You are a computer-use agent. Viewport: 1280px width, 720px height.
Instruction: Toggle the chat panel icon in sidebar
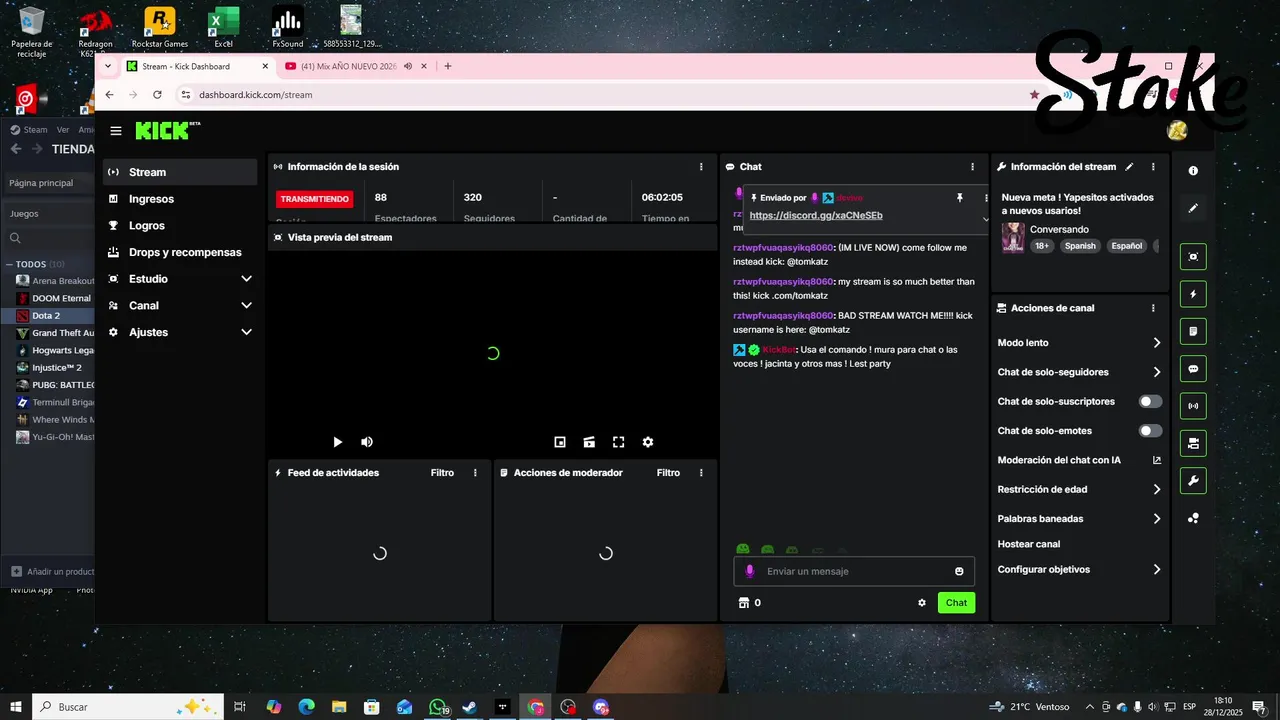point(1193,368)
